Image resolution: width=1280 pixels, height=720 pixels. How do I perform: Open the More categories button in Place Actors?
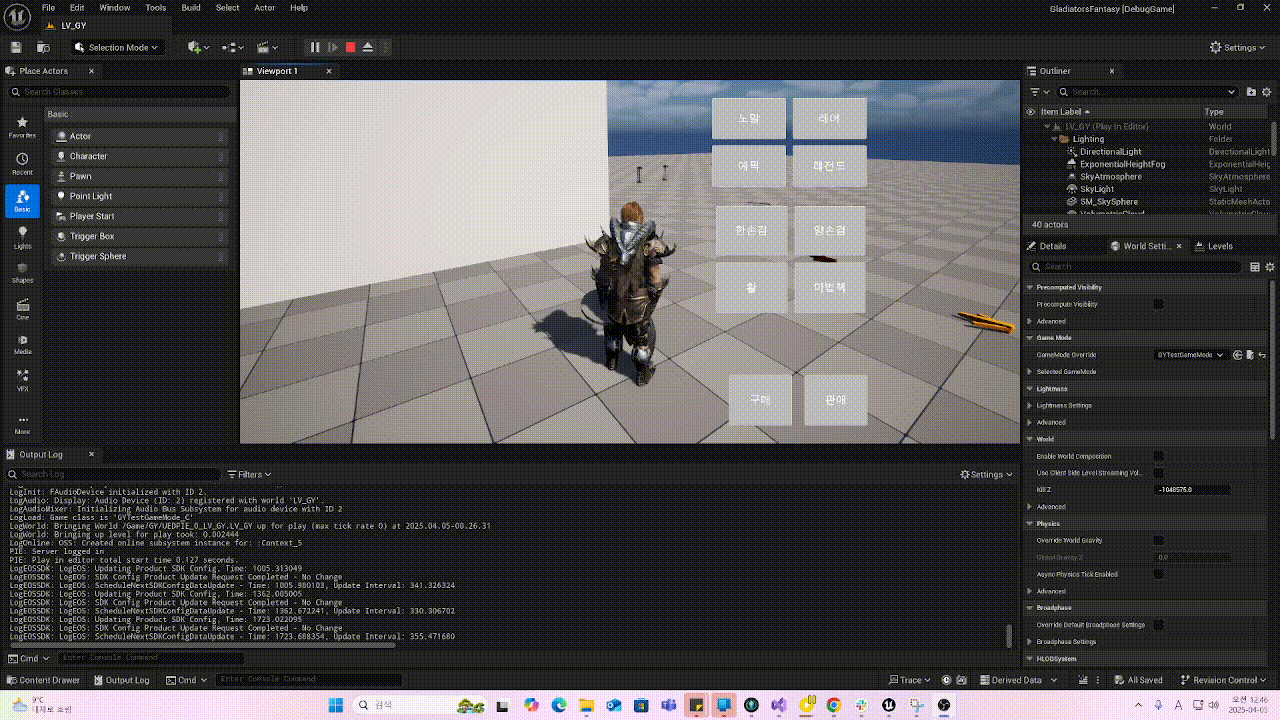pos(22,424)
